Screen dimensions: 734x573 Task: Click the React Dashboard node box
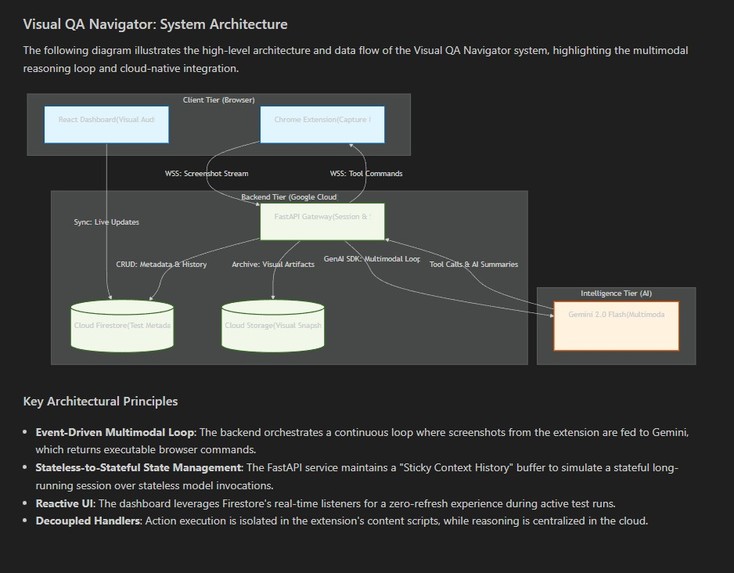tap(107, 125)
